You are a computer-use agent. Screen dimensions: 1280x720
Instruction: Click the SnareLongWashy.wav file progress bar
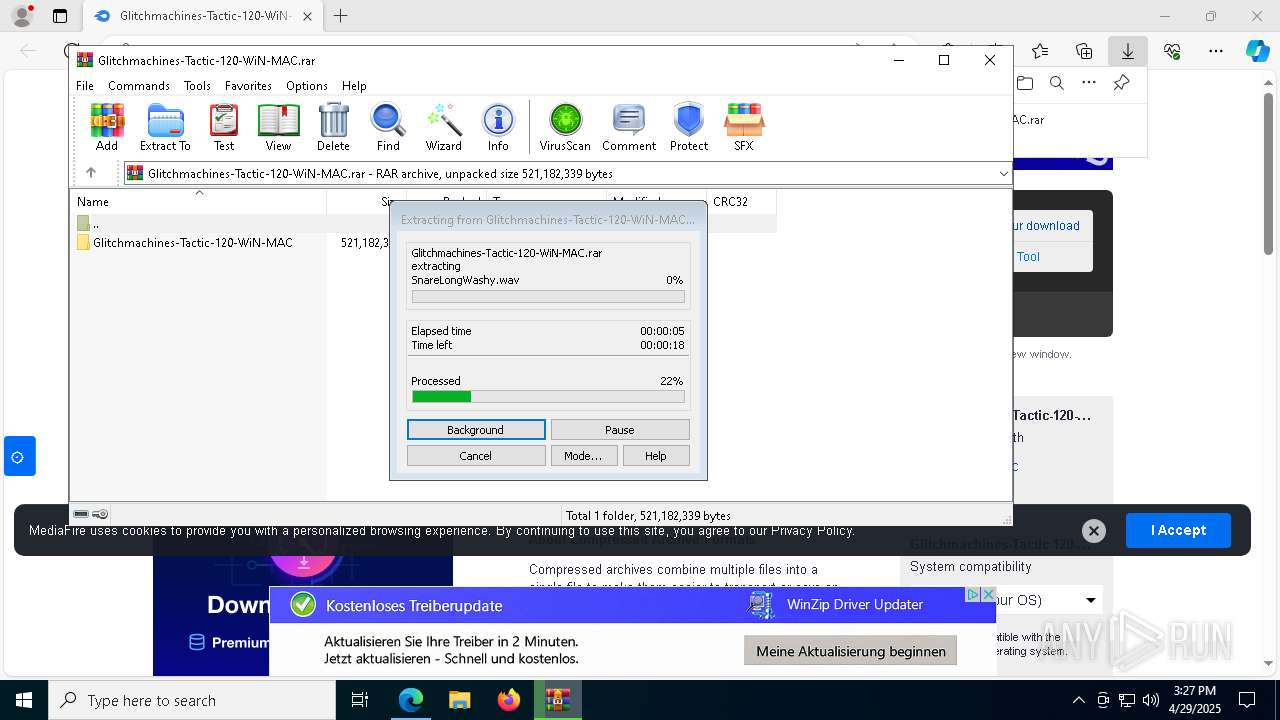tap(548, 297)
